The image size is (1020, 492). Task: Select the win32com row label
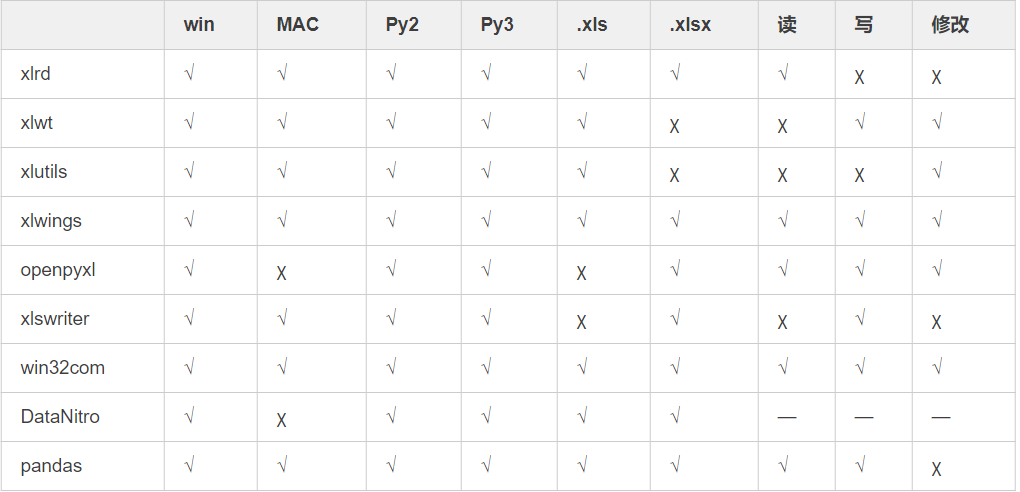coord(62,368)
